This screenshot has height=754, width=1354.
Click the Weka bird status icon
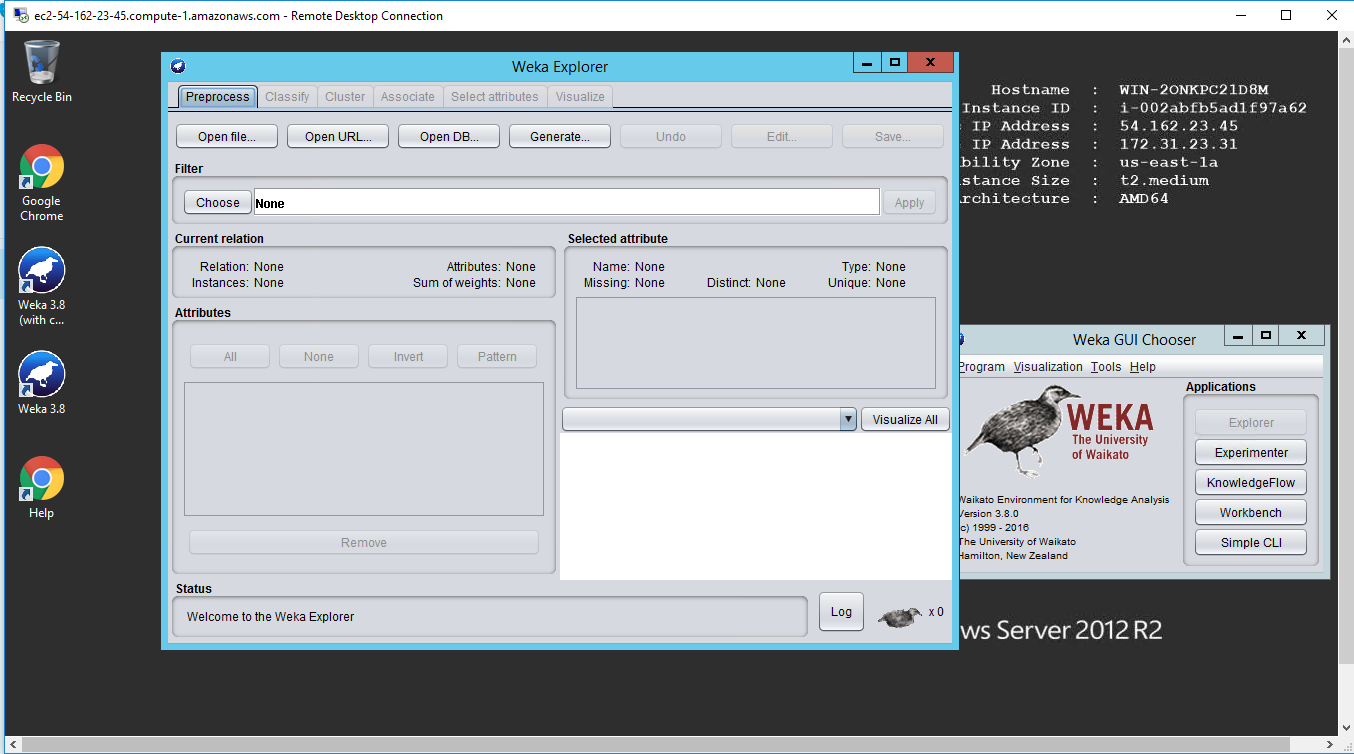pos(900,616)
